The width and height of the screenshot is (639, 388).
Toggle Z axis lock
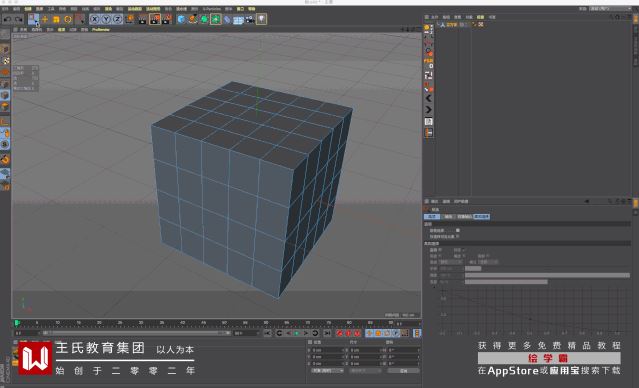click(117, 19)
